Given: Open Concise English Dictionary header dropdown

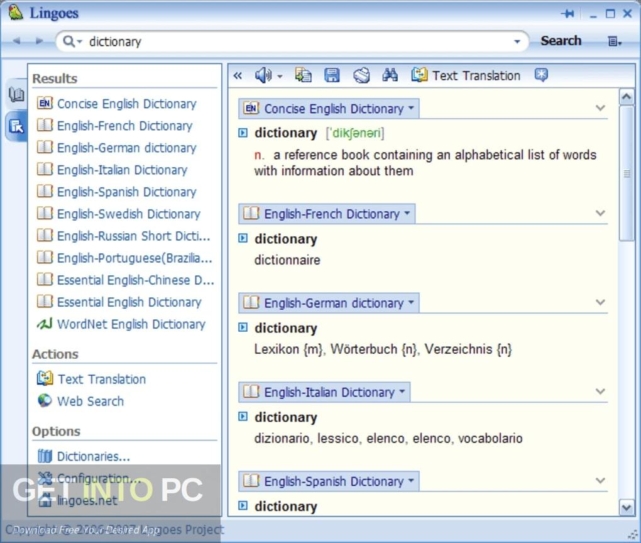Looking at the screenshot, I should pyautogui.click(x=411, y=109).
